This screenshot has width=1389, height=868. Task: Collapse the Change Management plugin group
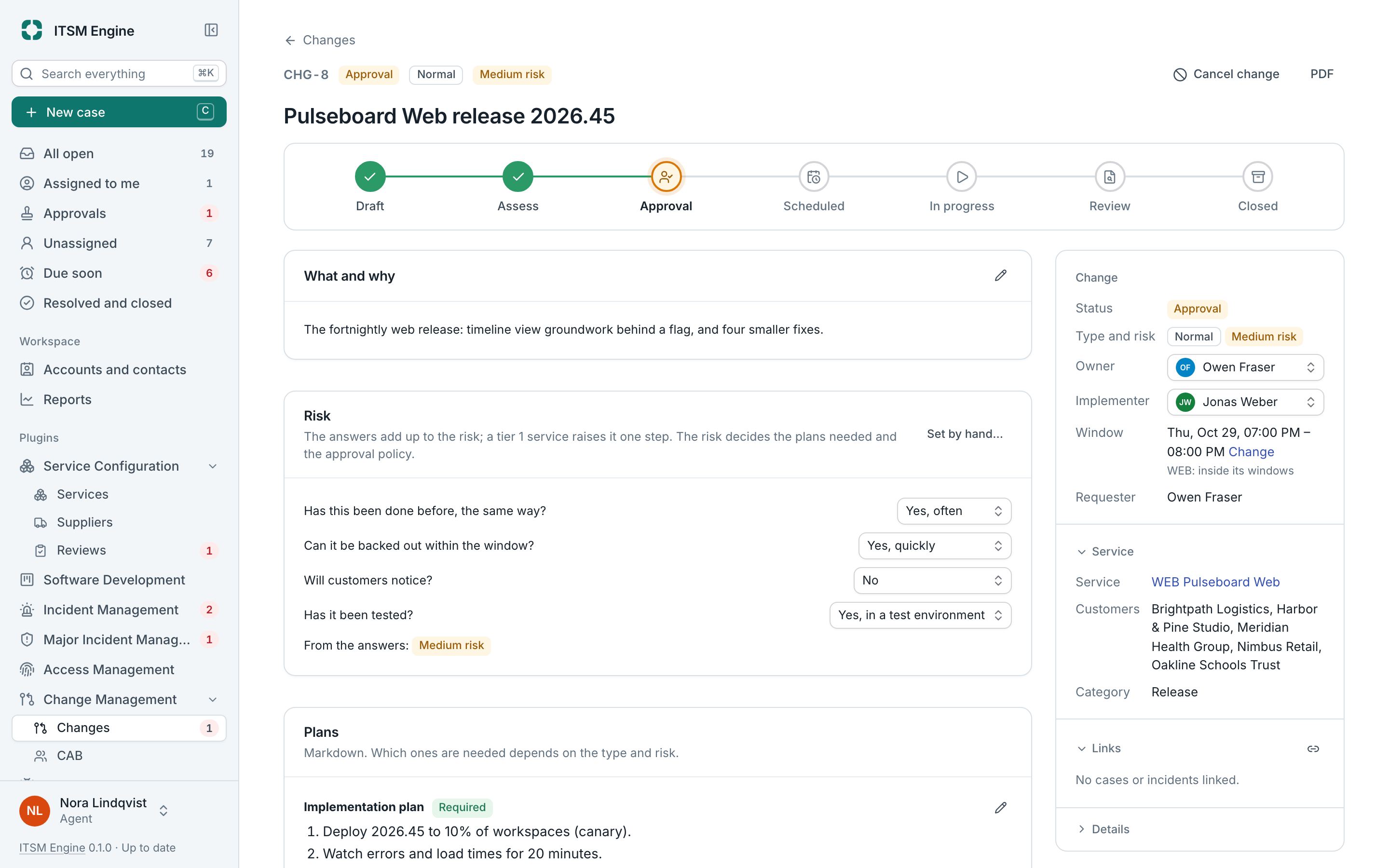click(x=212, y=699)
